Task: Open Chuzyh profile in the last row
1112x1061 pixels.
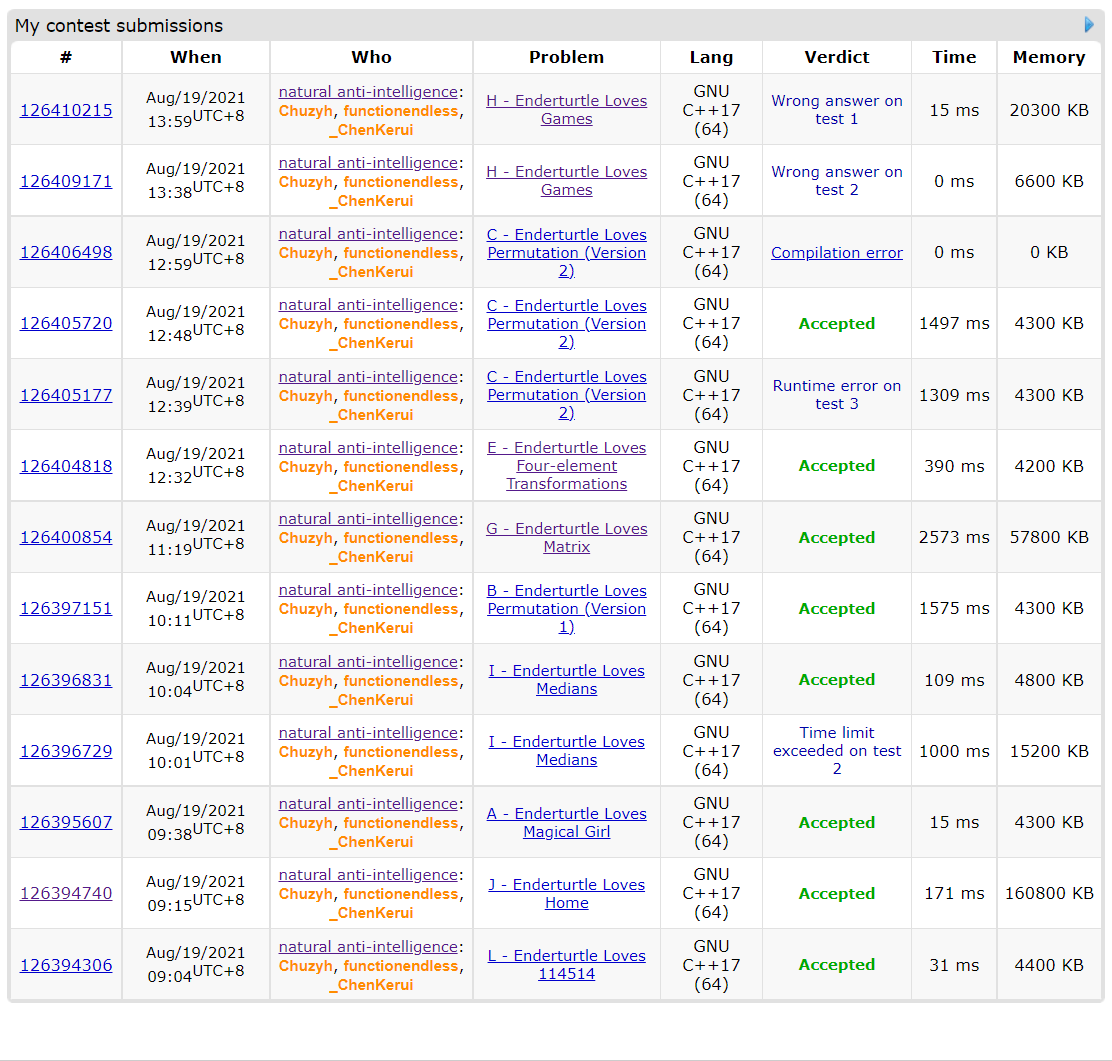Action: pyautogui.click(x=305, y=966)
